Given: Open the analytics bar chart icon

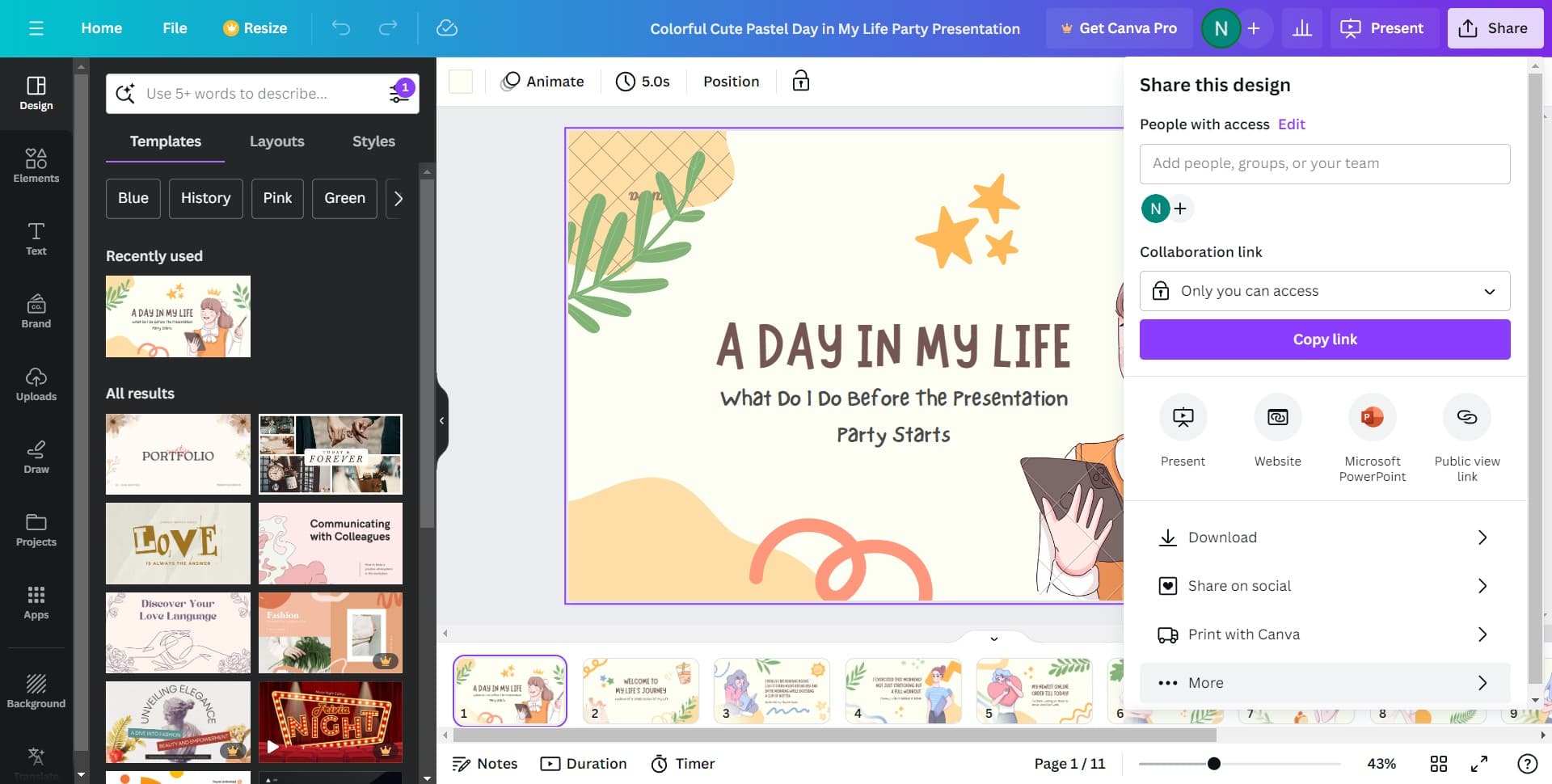Looking at the screenshot, I should pos(1301,28).
